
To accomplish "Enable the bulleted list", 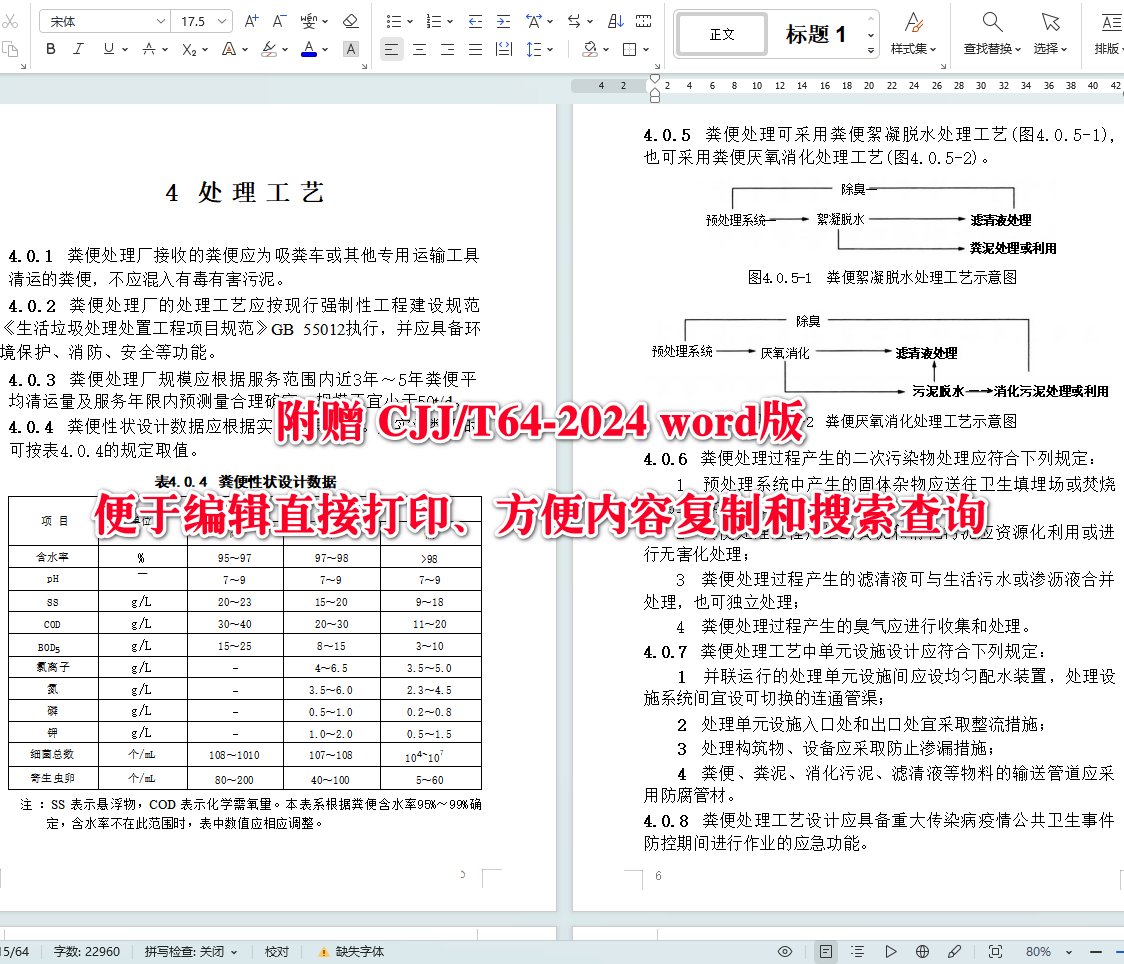I will click(x=393, y=20).
